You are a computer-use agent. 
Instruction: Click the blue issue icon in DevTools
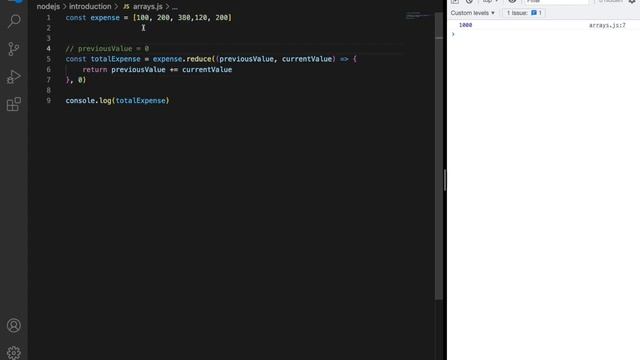[x=534, y=13]
